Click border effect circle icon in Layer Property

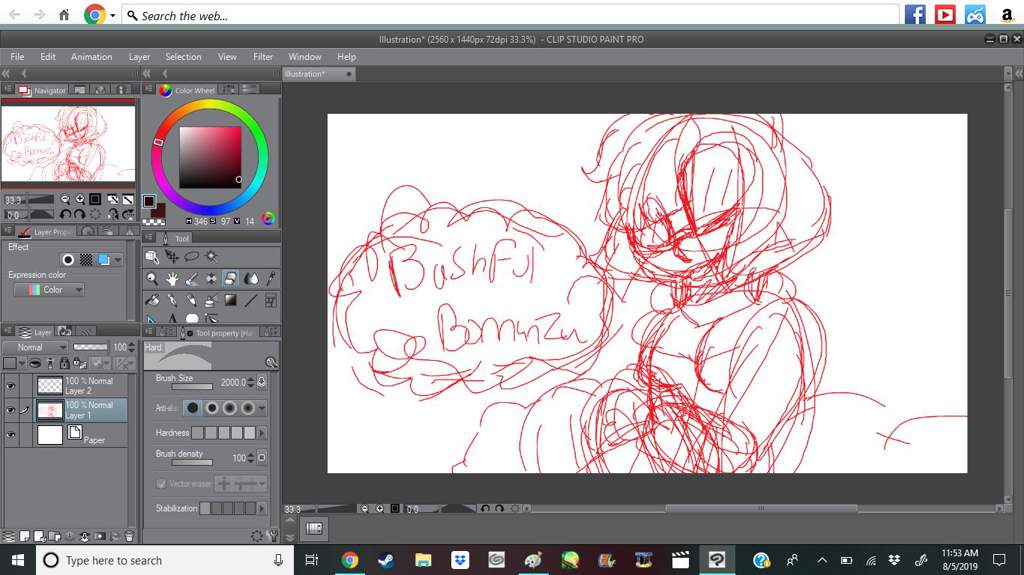(x=67, y=259)
